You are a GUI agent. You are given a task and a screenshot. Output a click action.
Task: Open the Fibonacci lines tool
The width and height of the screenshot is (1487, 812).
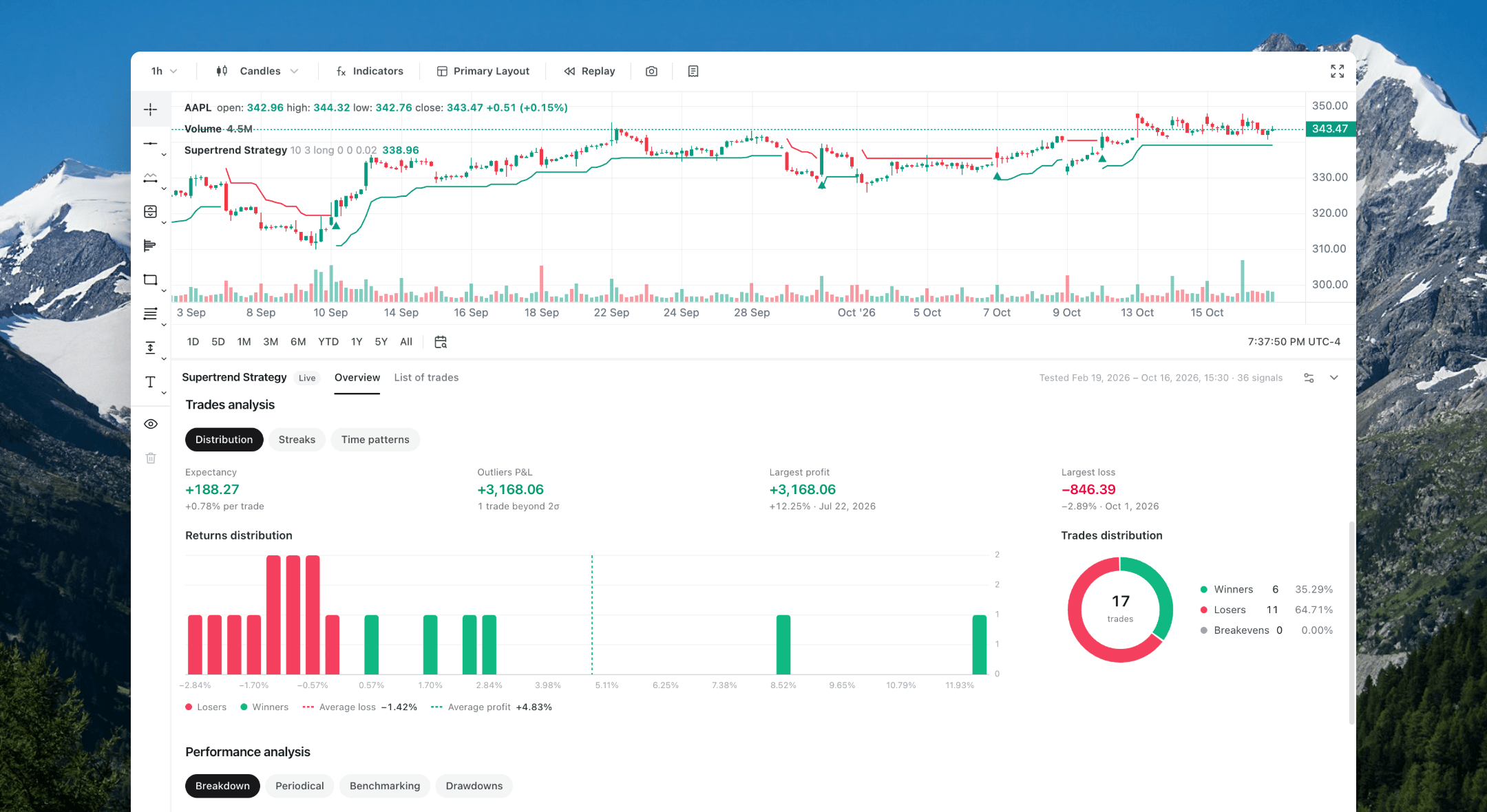pos(150,314)
